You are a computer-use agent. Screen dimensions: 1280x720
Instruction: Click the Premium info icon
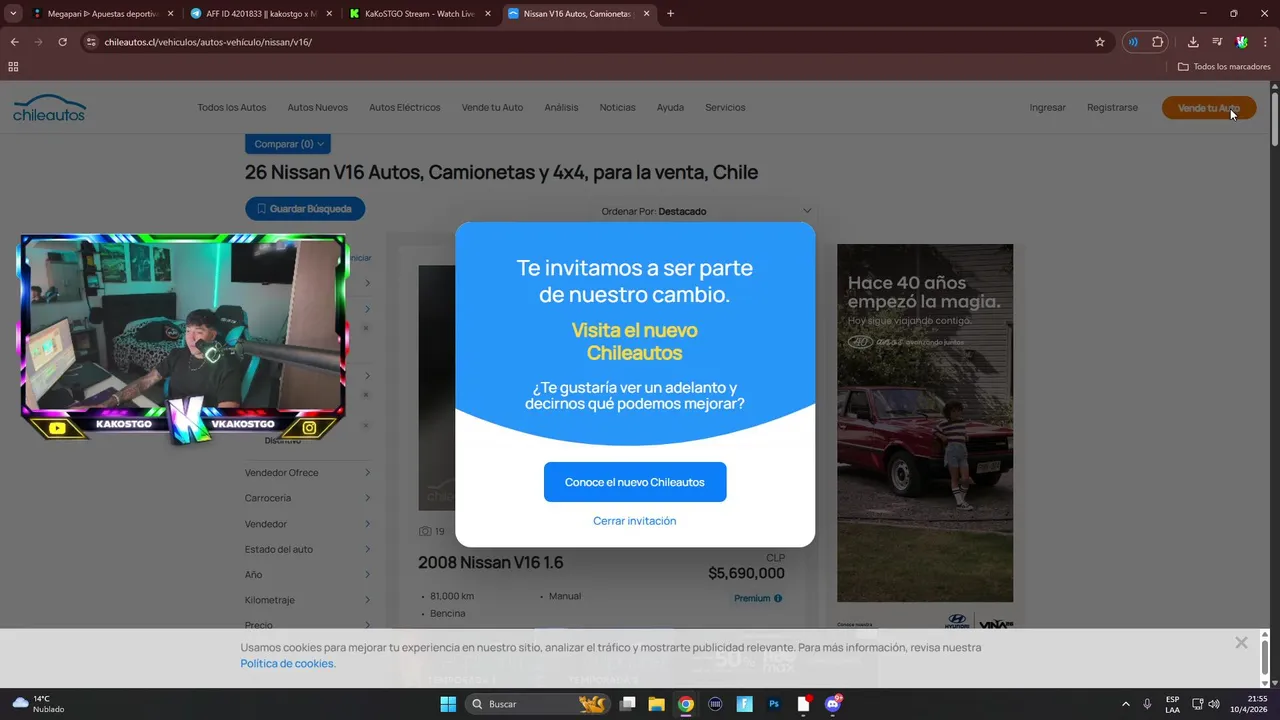(x=778, y=599)
